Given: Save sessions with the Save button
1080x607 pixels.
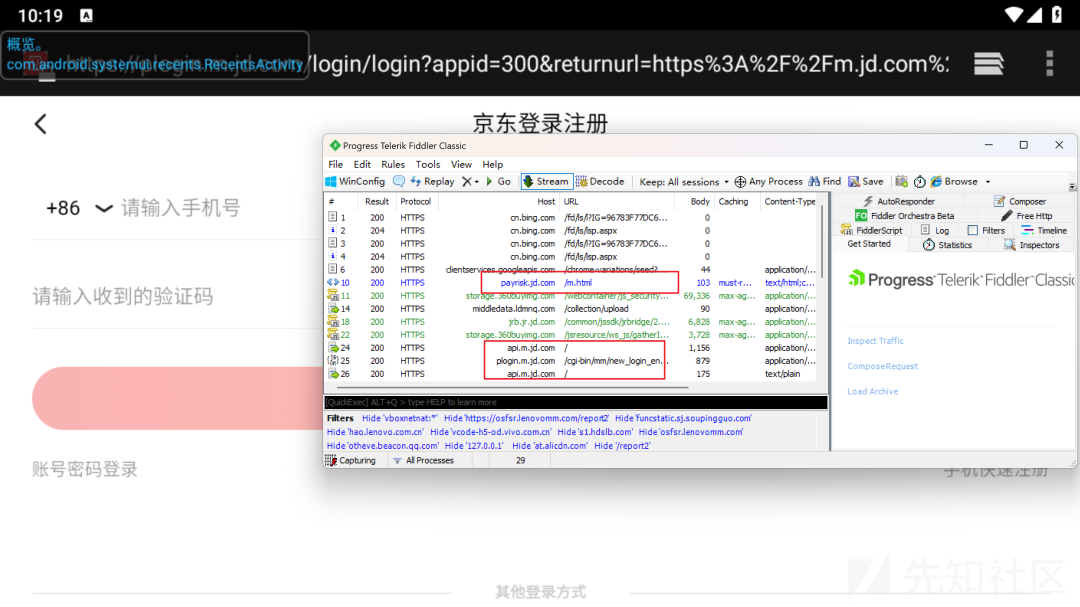Looking at the screenshot, I should point(866,182).
